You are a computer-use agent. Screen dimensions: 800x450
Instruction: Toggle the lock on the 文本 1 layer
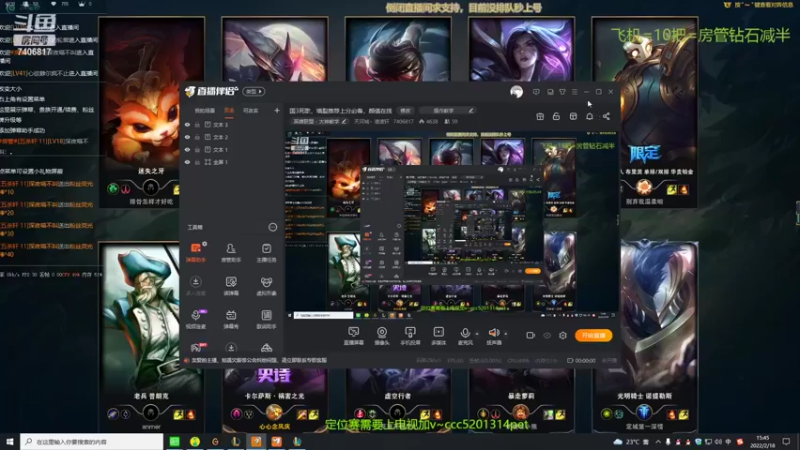point(197,149)
